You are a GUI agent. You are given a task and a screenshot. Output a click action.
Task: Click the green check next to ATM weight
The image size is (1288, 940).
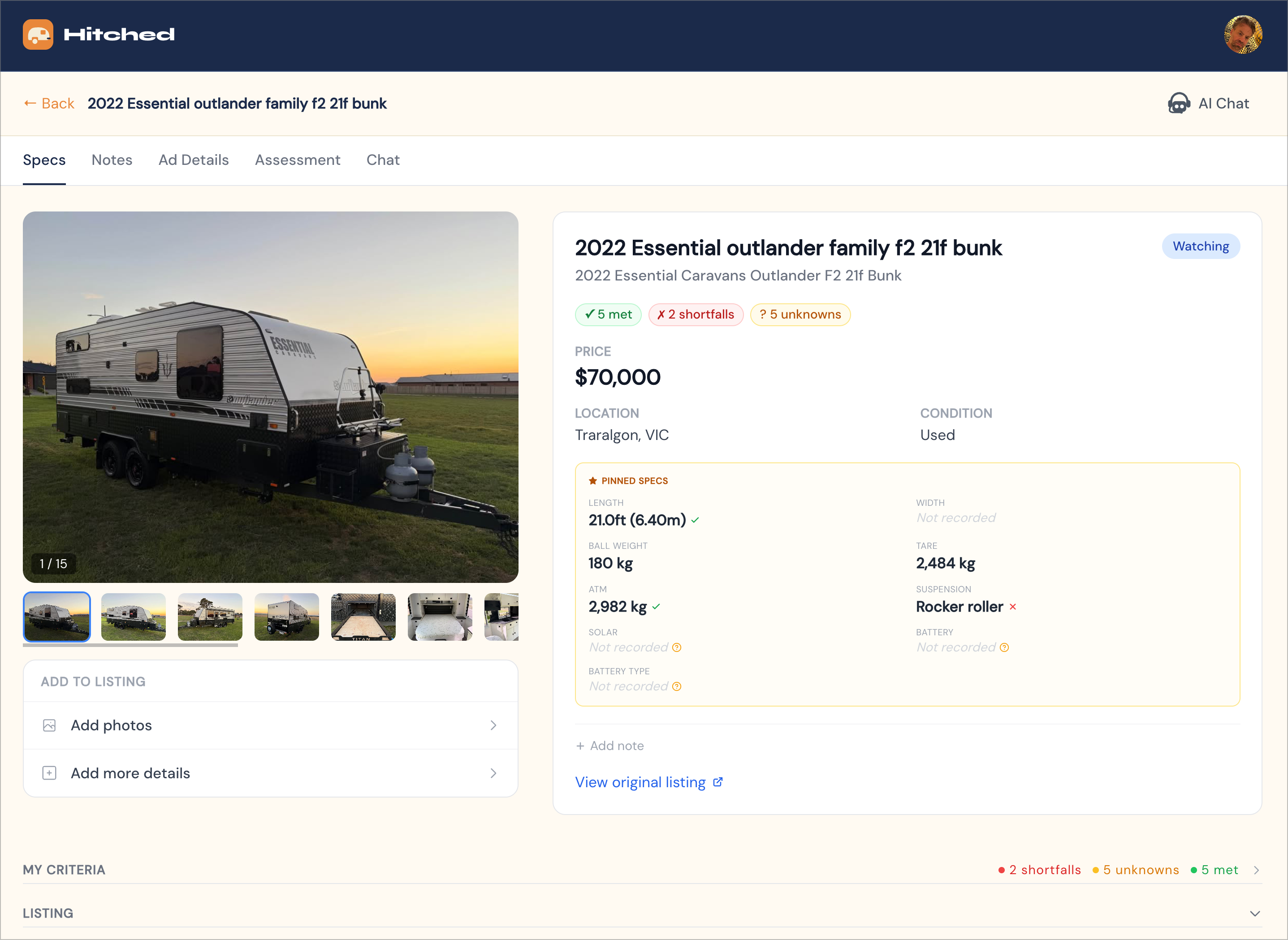click(656, 607)
